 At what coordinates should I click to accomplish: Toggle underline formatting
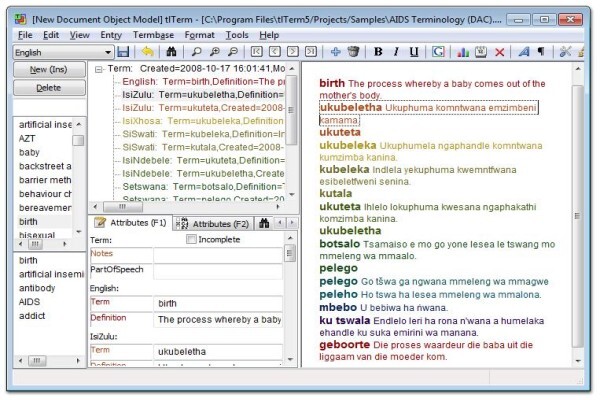(x=414, y=52)
